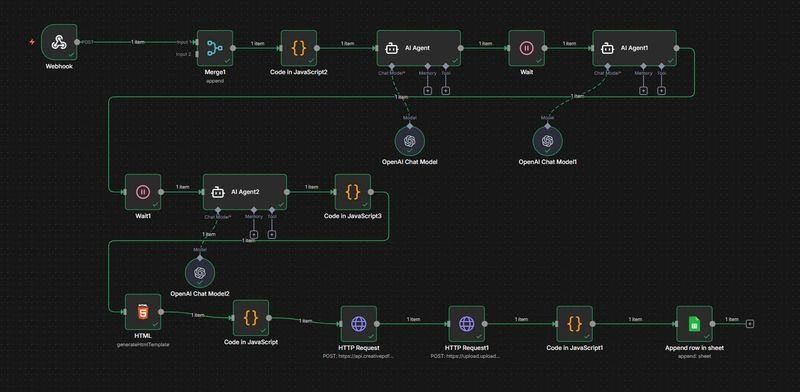
Task: Open the OpenAI Chat Model node
Action: [x=410, y=140]
